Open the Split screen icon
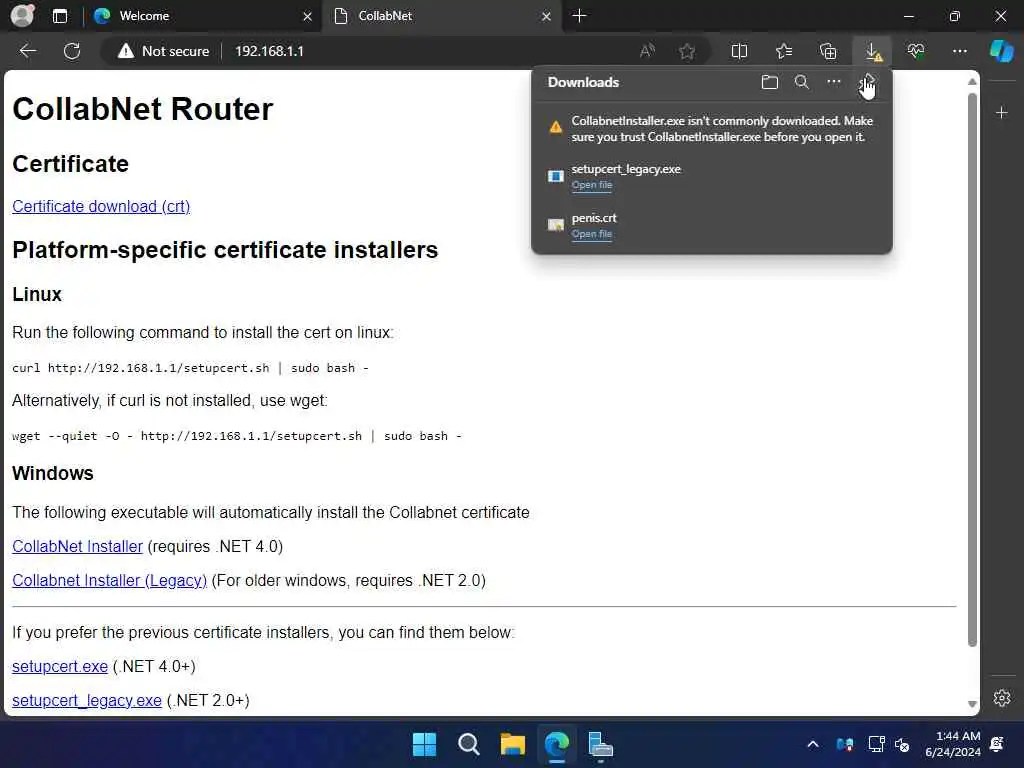 point(739,51)
